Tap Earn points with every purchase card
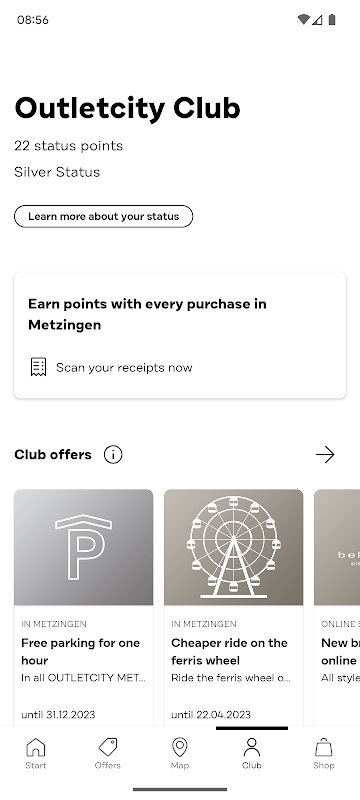 pos(180,335)
